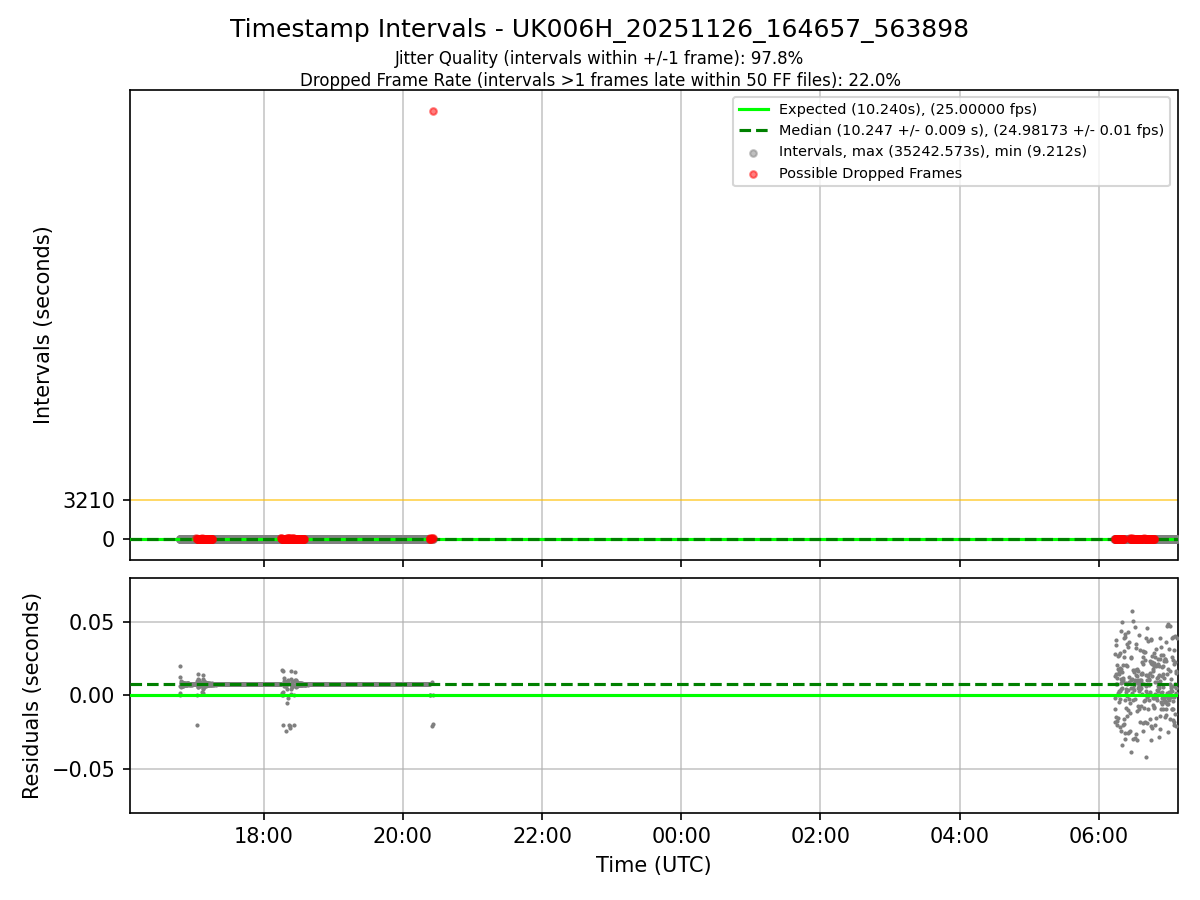Click the 04:00 time axis label

tap(960, 834)
